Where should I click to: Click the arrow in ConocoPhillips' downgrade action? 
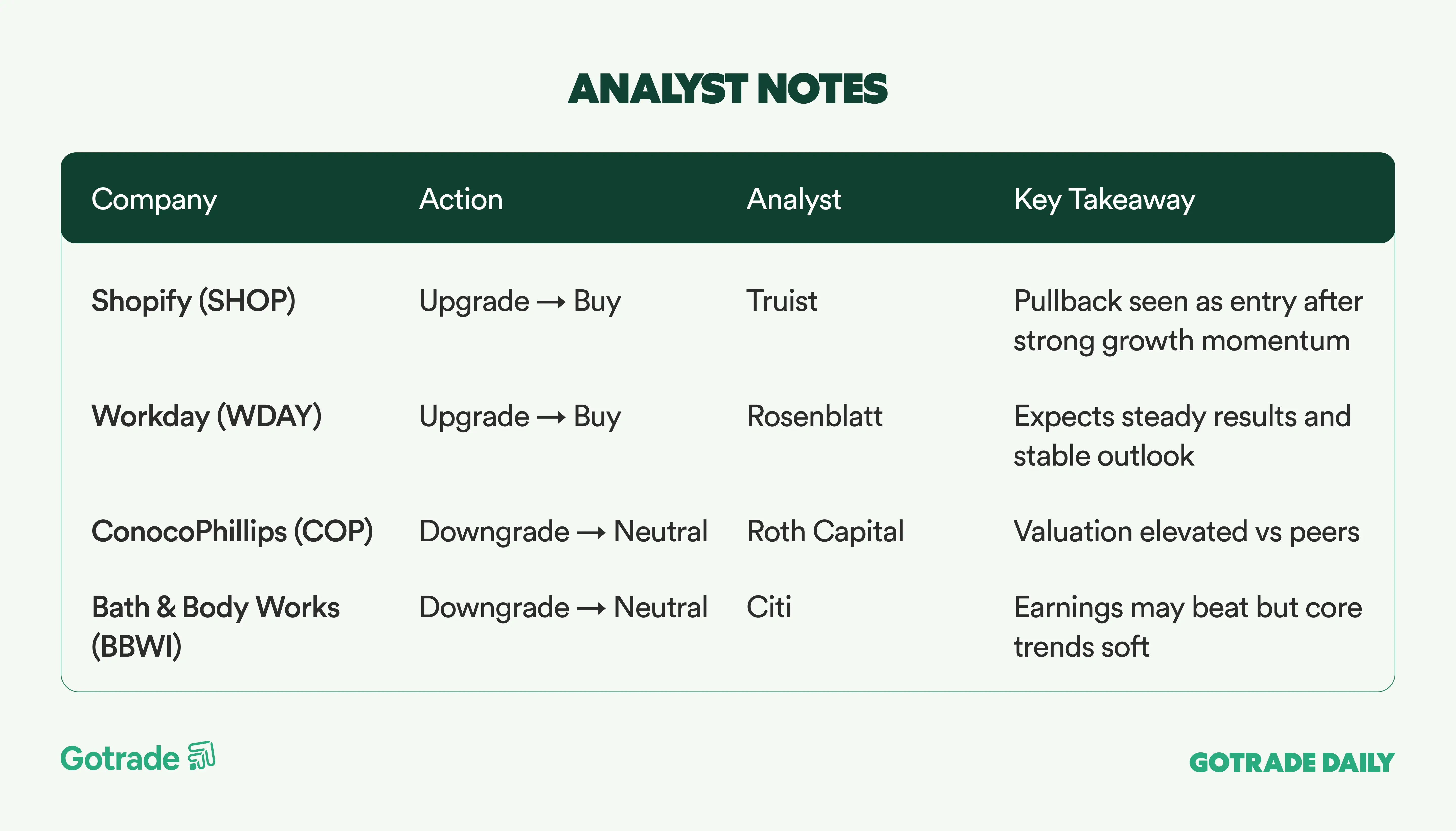(591, 533)
